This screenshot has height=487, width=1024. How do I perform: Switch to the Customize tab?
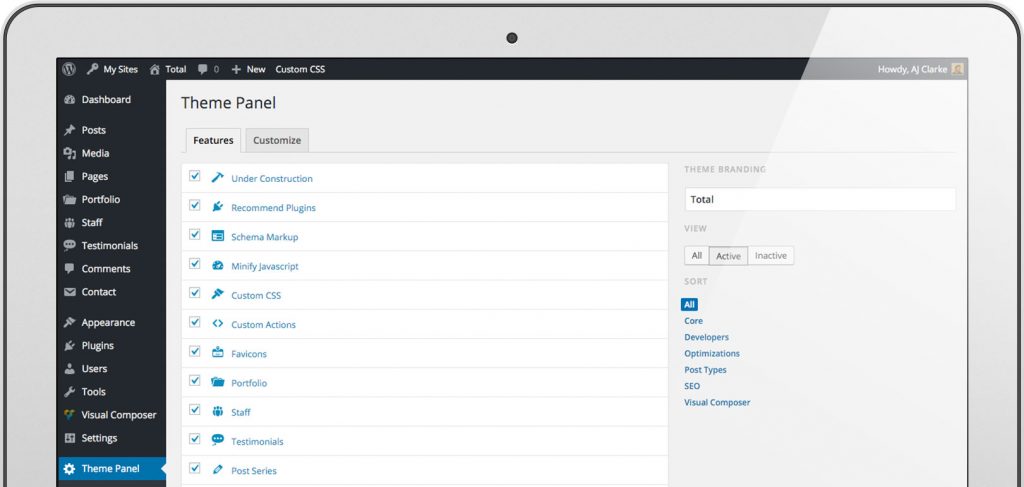point(277,140)
